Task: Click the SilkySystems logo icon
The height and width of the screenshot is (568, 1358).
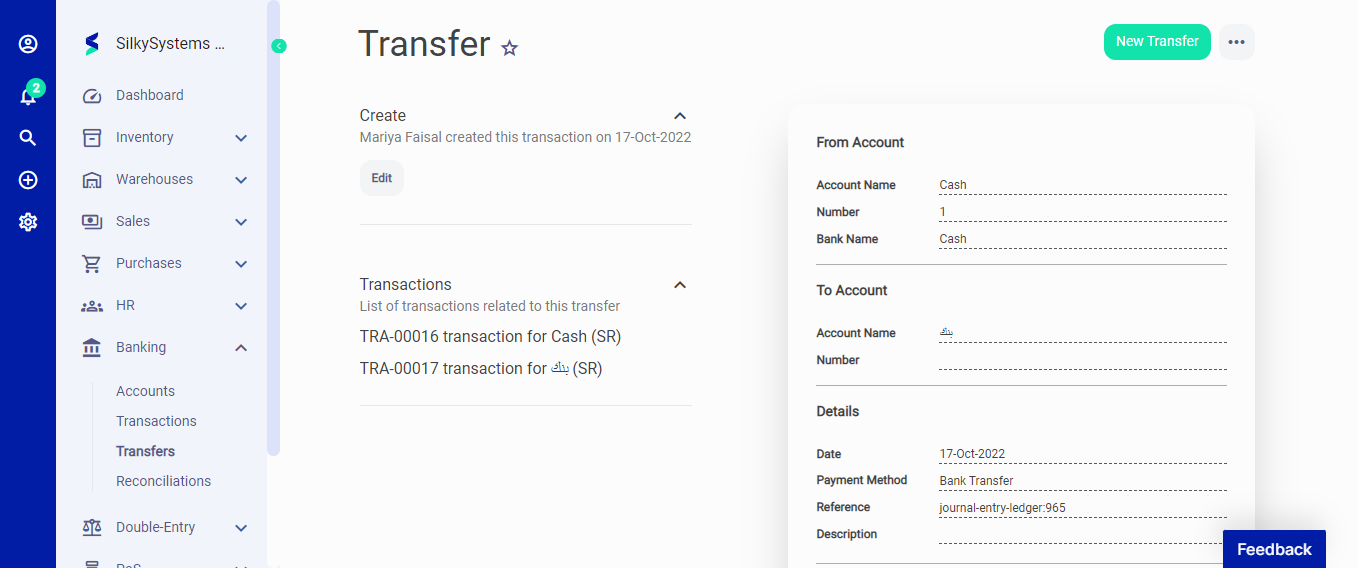Action: pyautogui.click(x=92, y=44)
